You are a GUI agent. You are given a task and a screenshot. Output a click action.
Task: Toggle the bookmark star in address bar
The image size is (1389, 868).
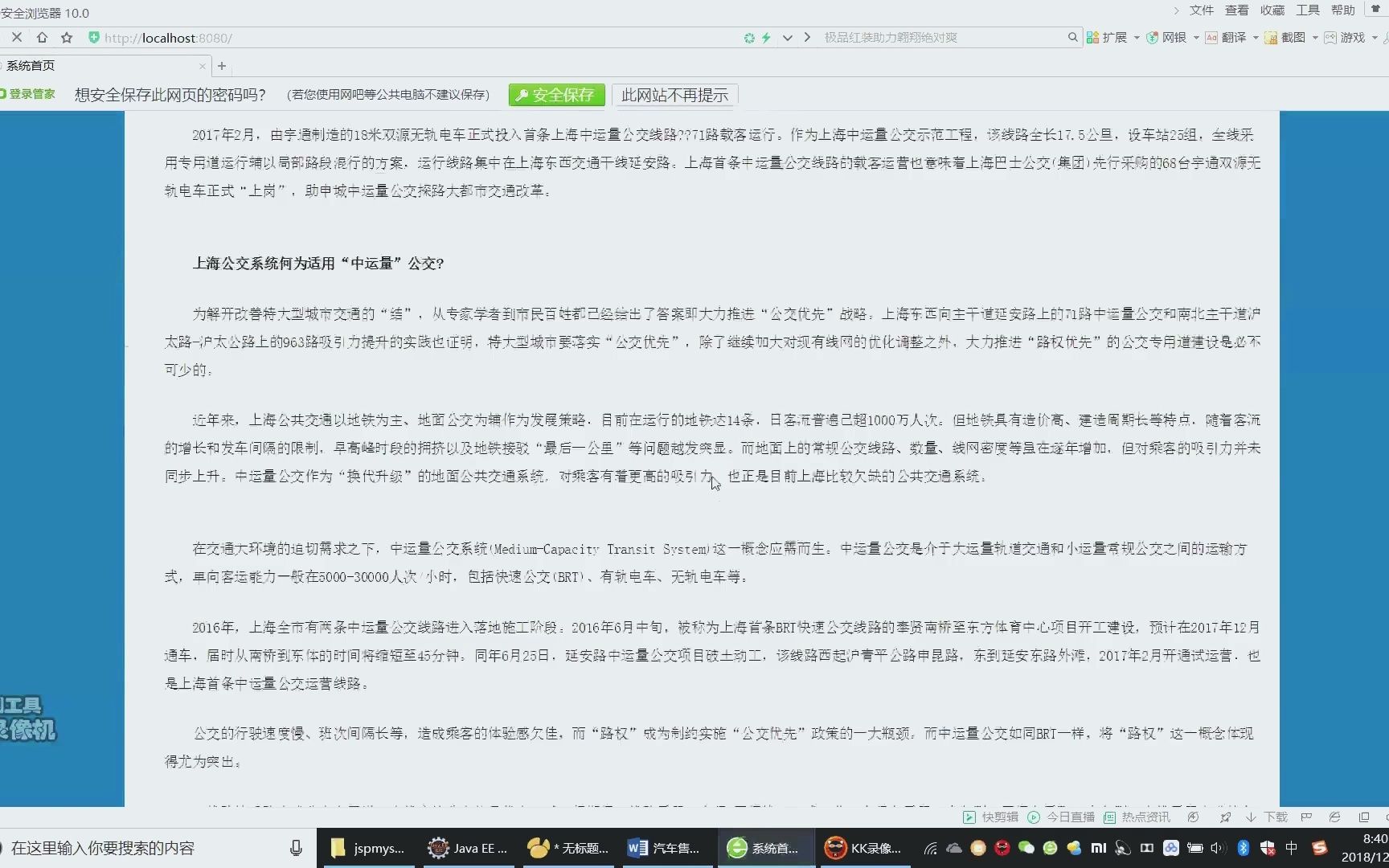(x=67, y=38)
